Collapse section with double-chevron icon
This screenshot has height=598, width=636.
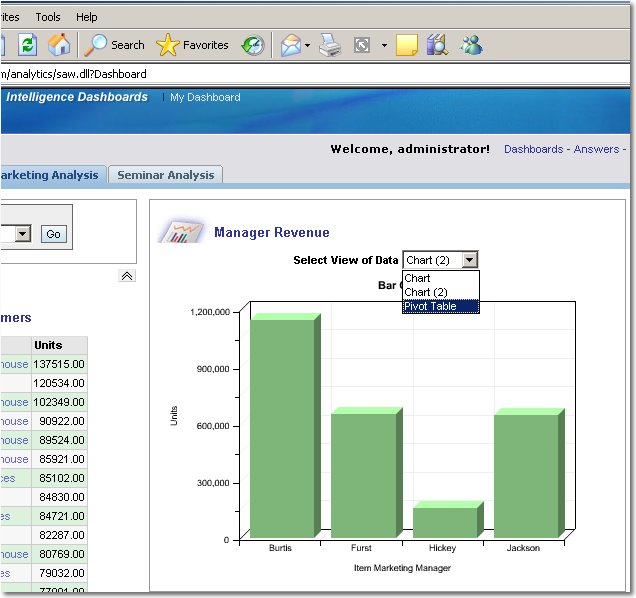127,276
